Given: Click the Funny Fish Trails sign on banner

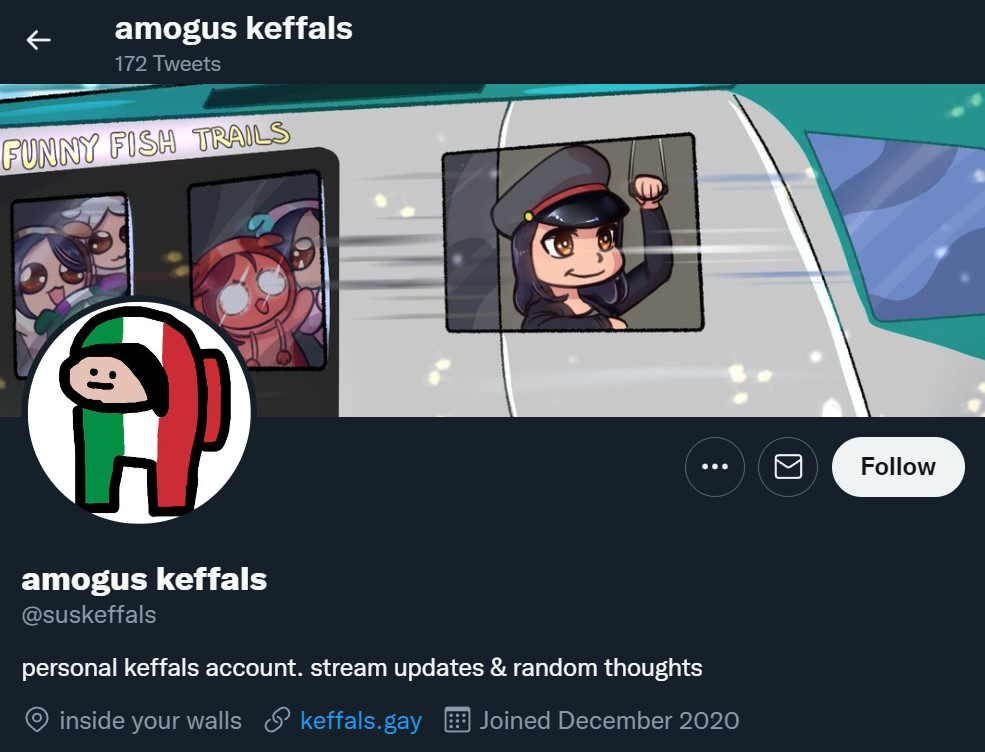Looking at the screenshot, I should (146, 144).
